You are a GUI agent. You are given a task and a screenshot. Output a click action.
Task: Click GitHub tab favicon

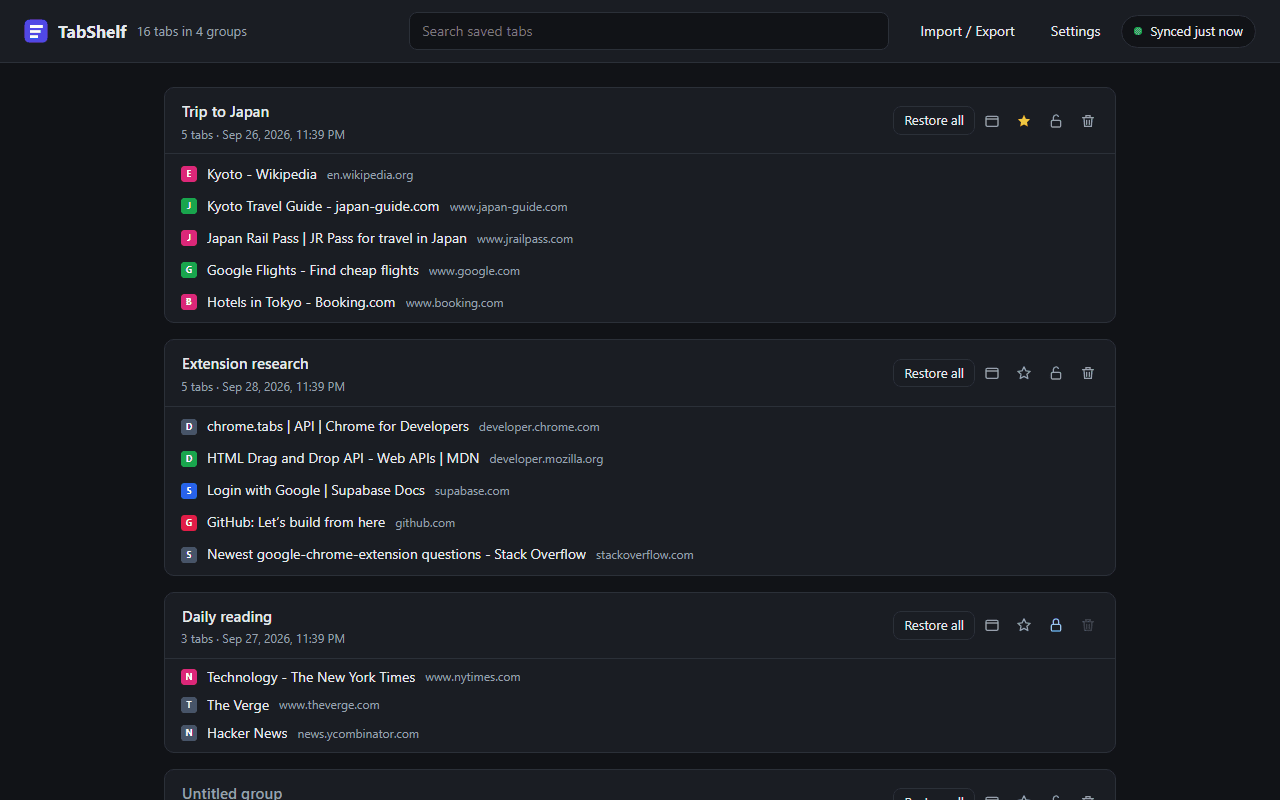point(189,523)
